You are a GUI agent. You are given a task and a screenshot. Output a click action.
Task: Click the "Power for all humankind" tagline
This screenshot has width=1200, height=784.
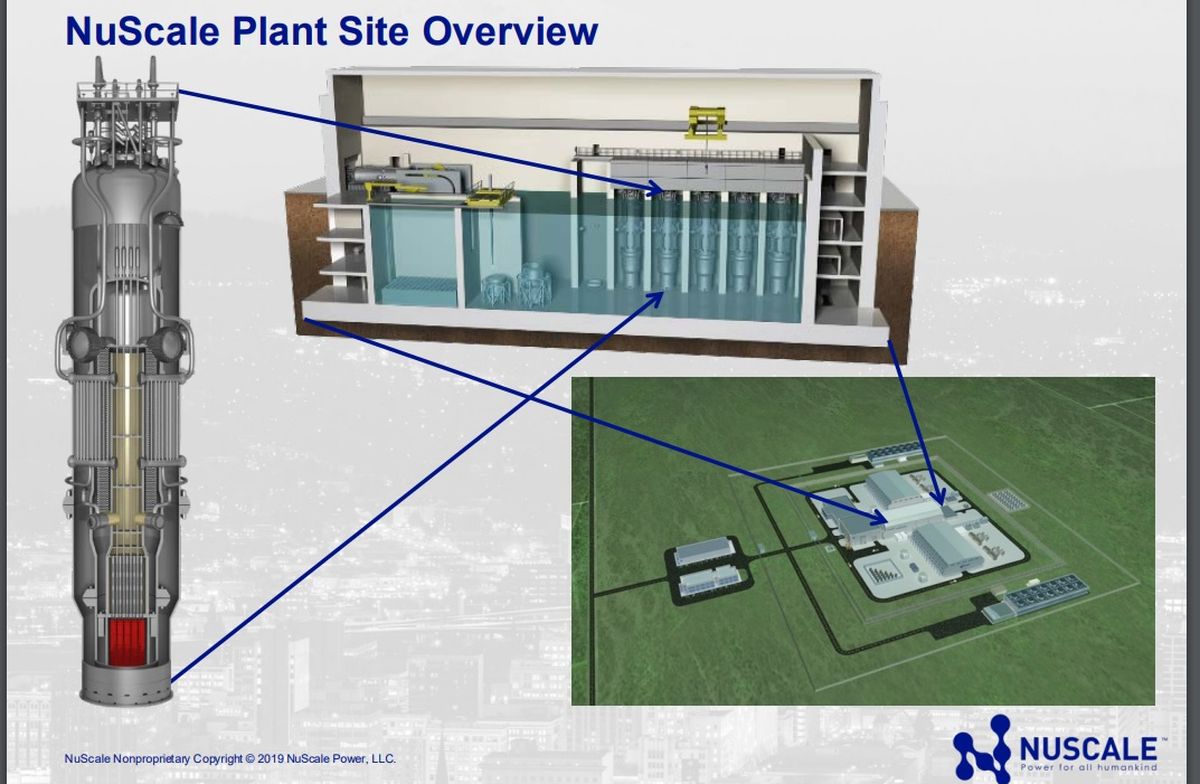1088,767
